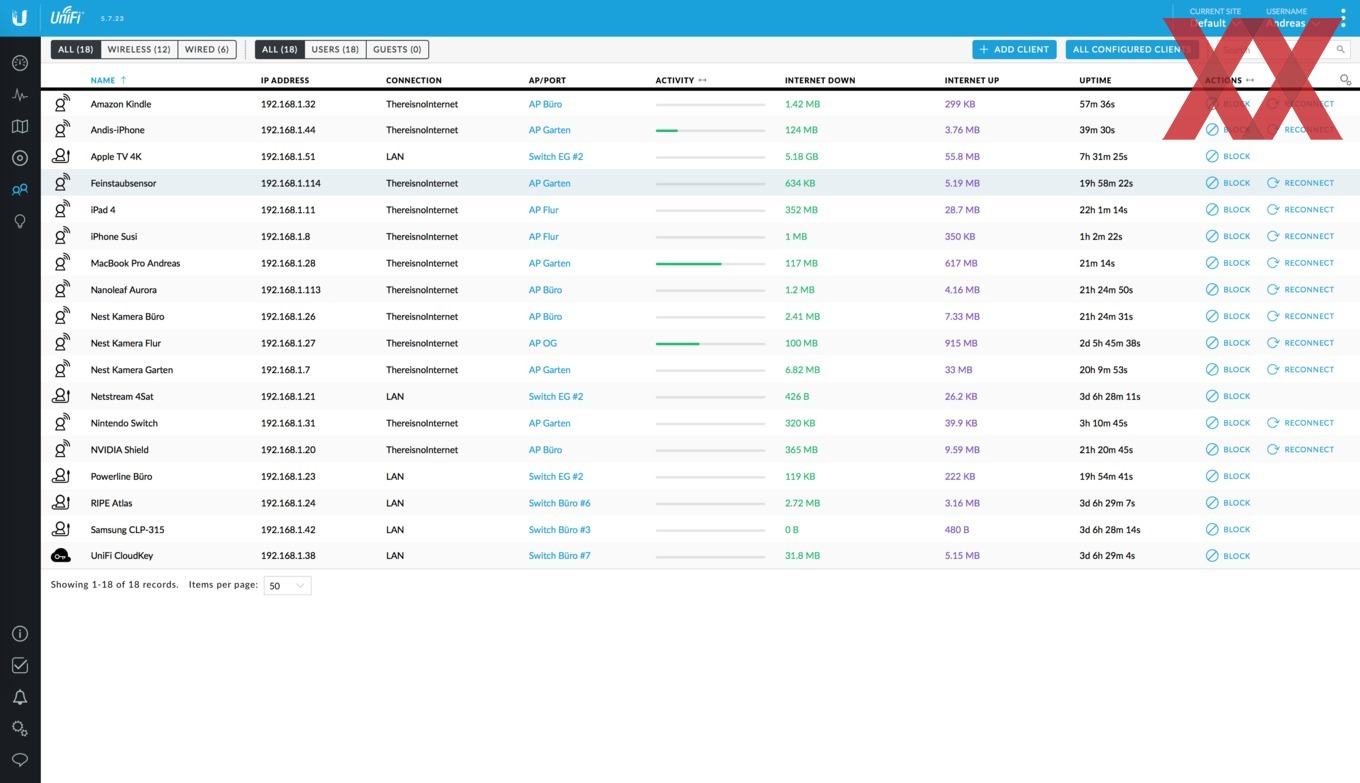
Task: Click reconnect icon for Nintendo Switch
Action: click(1273, 423)
